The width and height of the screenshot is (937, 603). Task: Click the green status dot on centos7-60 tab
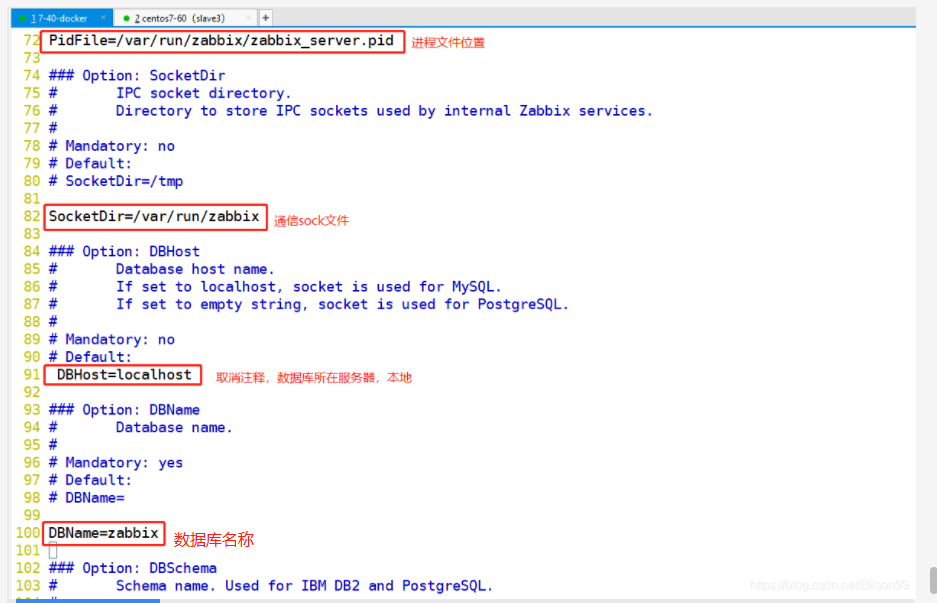126,19
